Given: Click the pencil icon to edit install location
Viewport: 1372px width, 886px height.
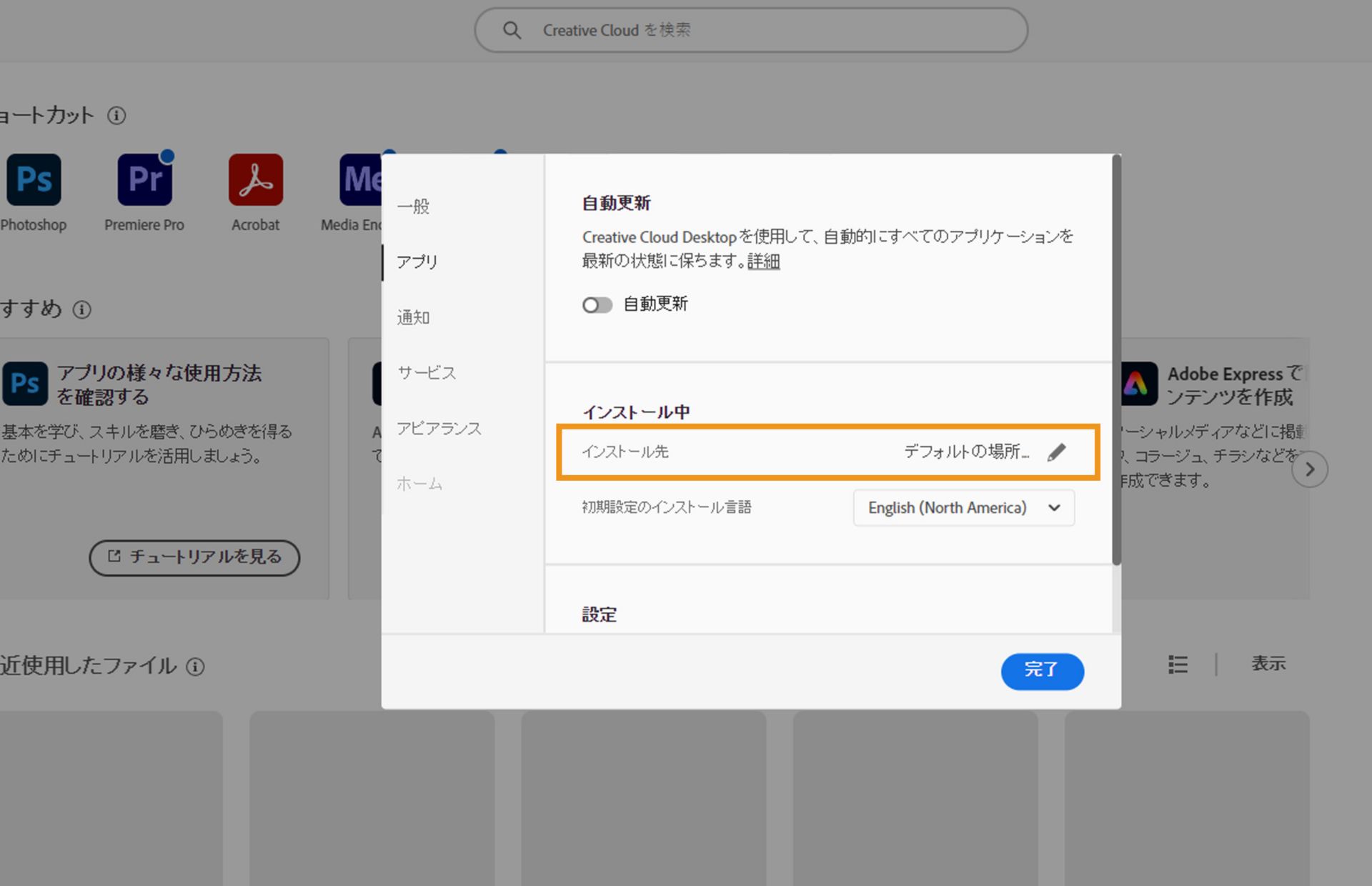Looking at the screenshot, I should (x=1057, y=452).
